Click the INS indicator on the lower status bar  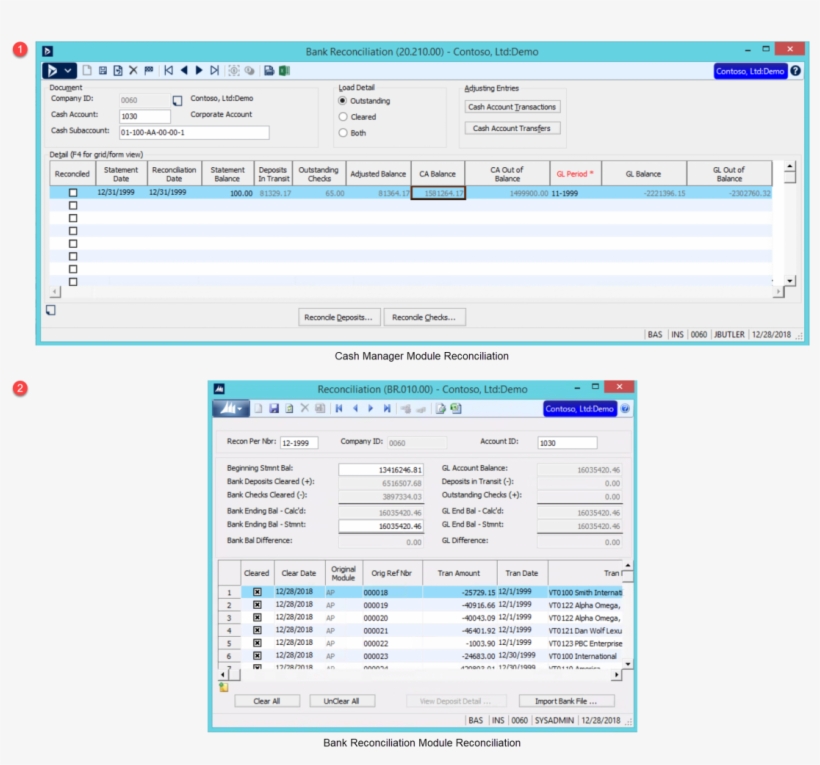(497, 719)
